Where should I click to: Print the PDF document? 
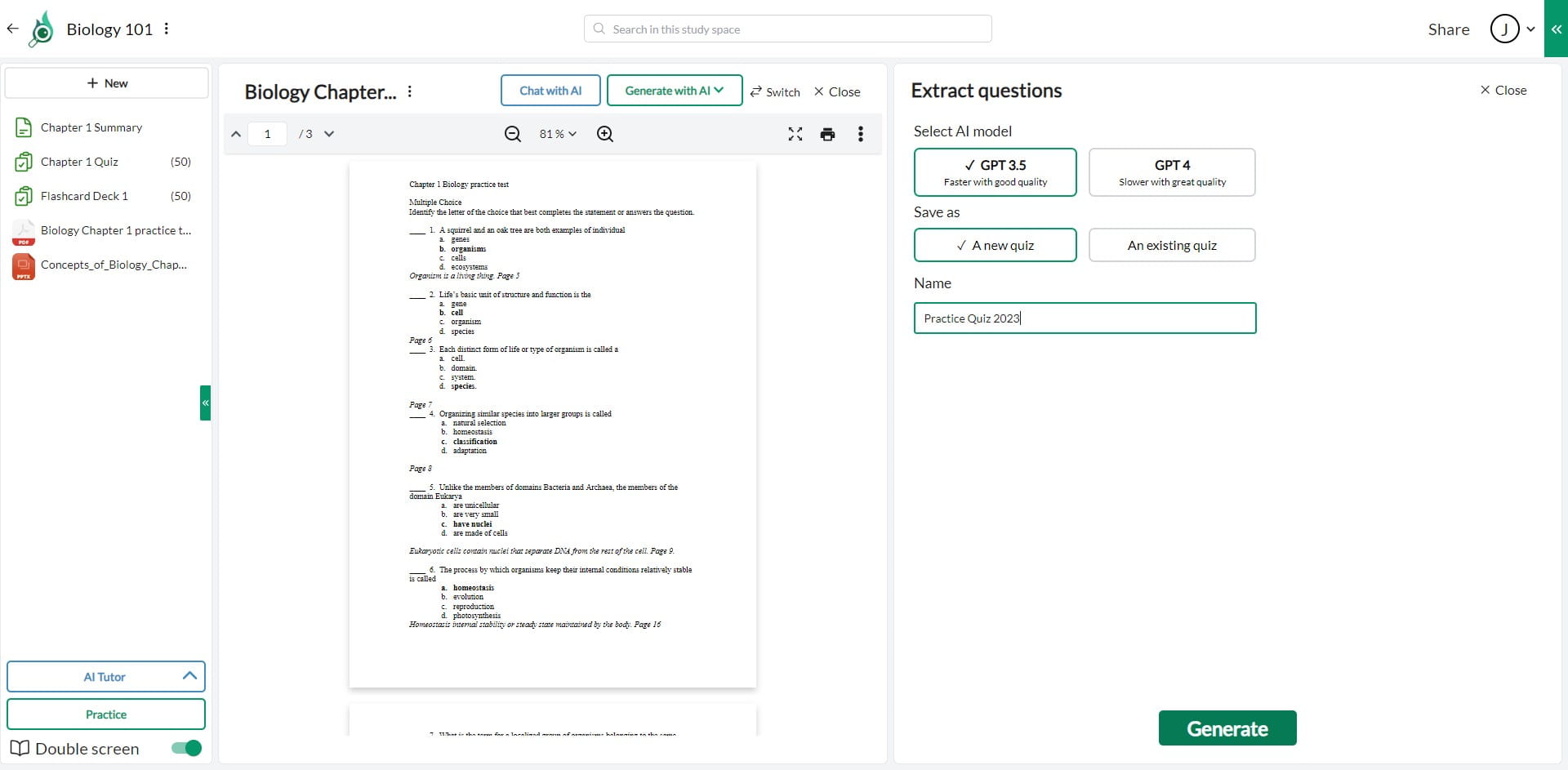click(827, 134)
